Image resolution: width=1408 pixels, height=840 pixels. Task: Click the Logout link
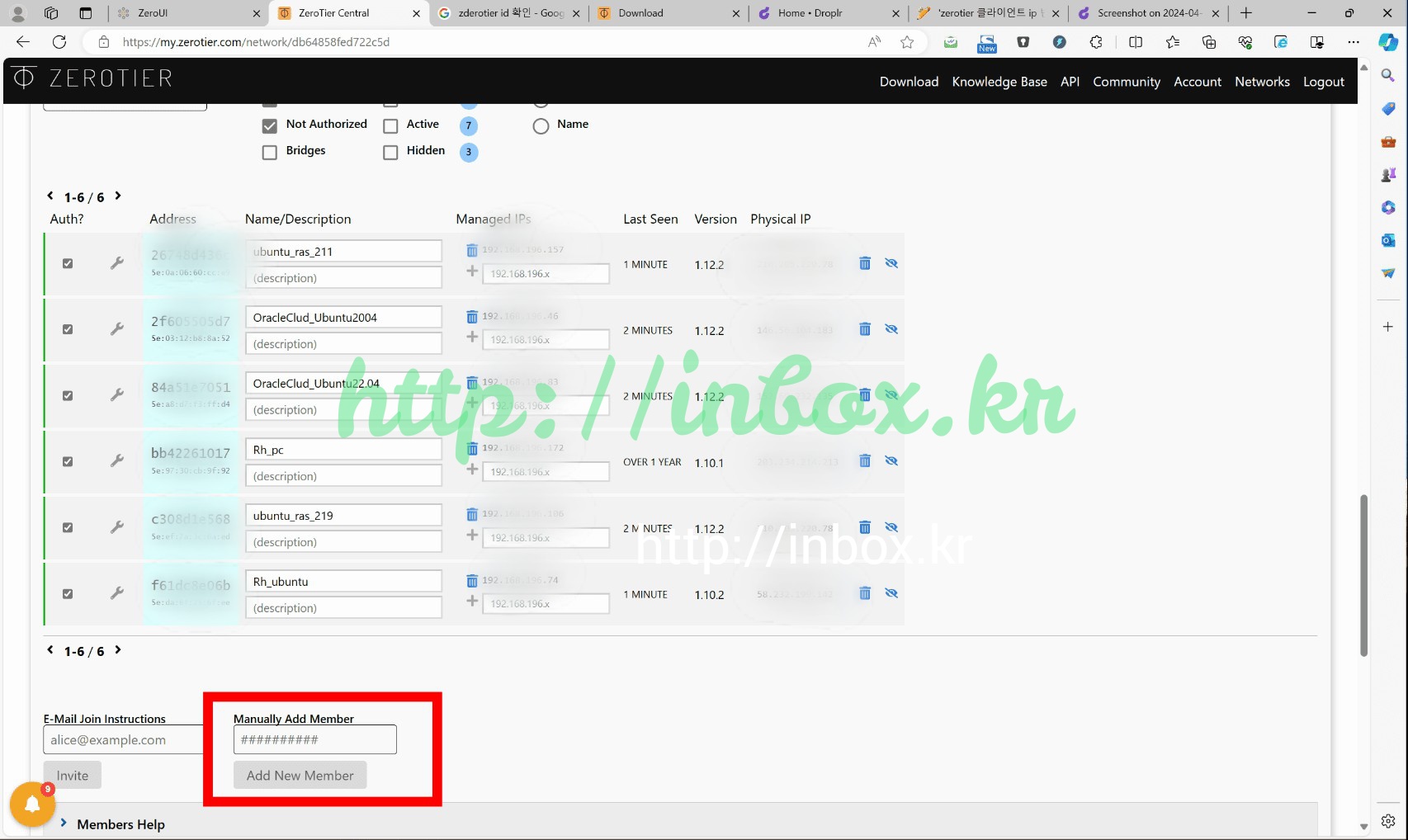pos(1324,82)
